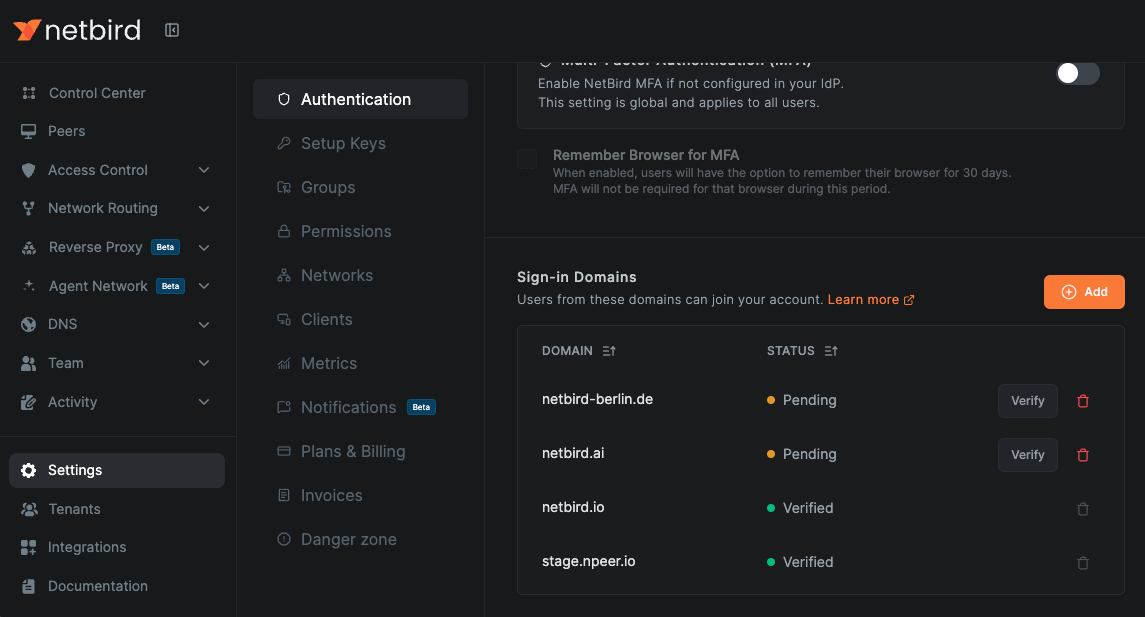Image resolution: width=1145 pixels, height=617 pixels.
Task: Delete the netbird.ai domain with the trash icon
Action: click(x=1083, y=455)
